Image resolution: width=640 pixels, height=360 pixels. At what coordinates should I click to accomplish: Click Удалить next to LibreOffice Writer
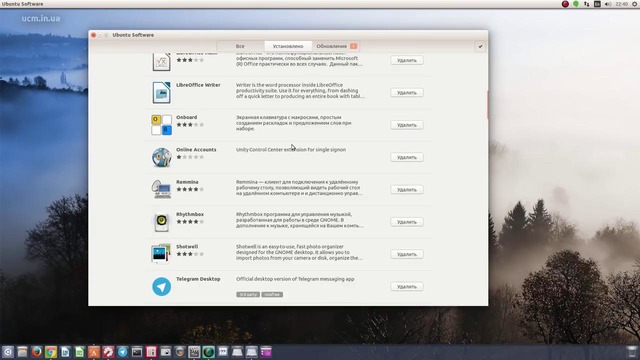pos(407,93)
